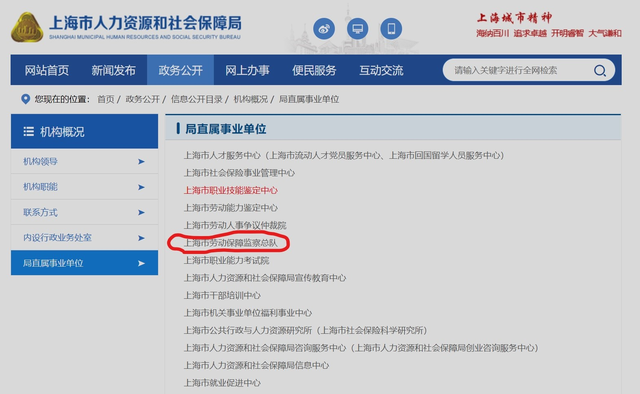
Task: Open 上海市就业促进中心 link
Action: pyautogui.click(x=222, y=383)
